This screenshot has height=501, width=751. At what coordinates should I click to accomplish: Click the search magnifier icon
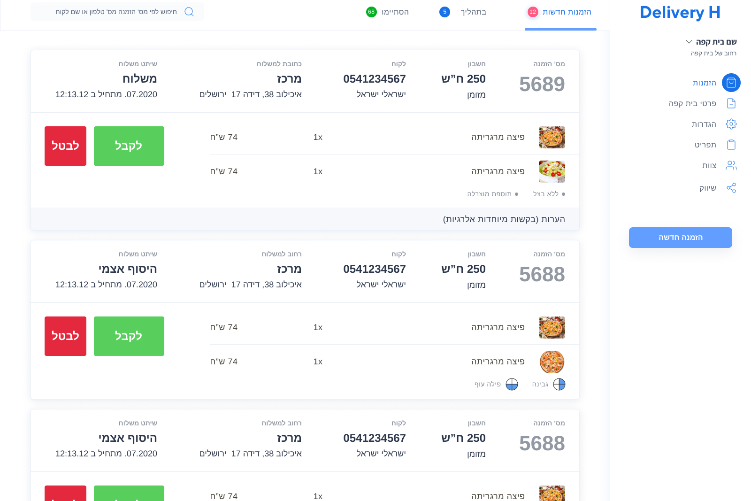(x=189, y=12)
